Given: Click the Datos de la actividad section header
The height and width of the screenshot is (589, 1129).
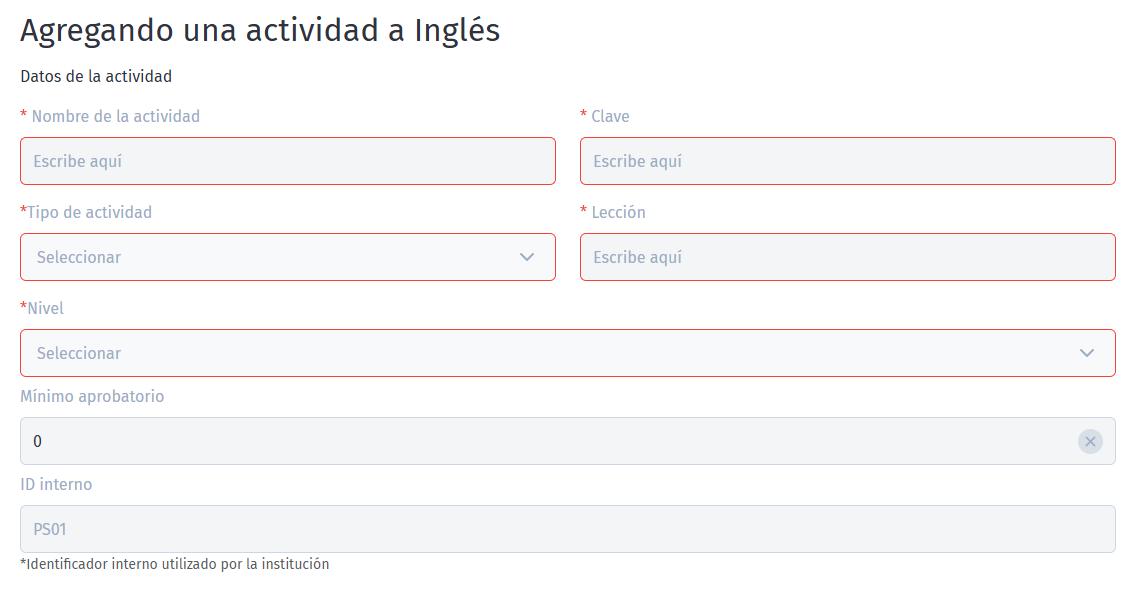Looking at the screenshot, I should click(95, 76).
